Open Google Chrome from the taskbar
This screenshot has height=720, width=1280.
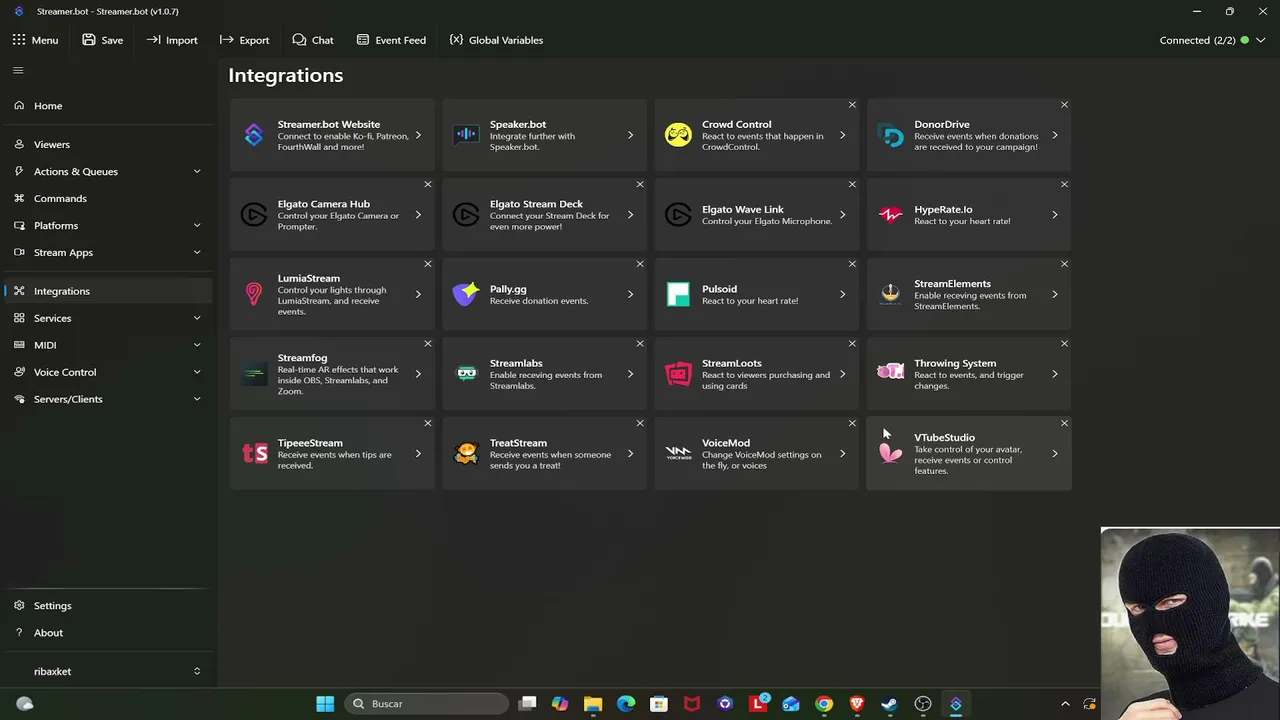(824, 704)
